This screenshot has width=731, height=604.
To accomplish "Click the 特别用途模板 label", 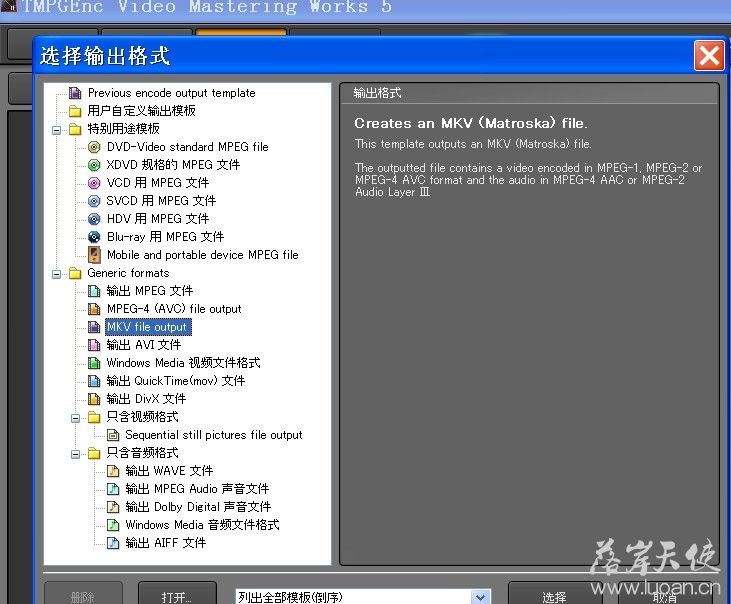I will [x=124, y=129].
